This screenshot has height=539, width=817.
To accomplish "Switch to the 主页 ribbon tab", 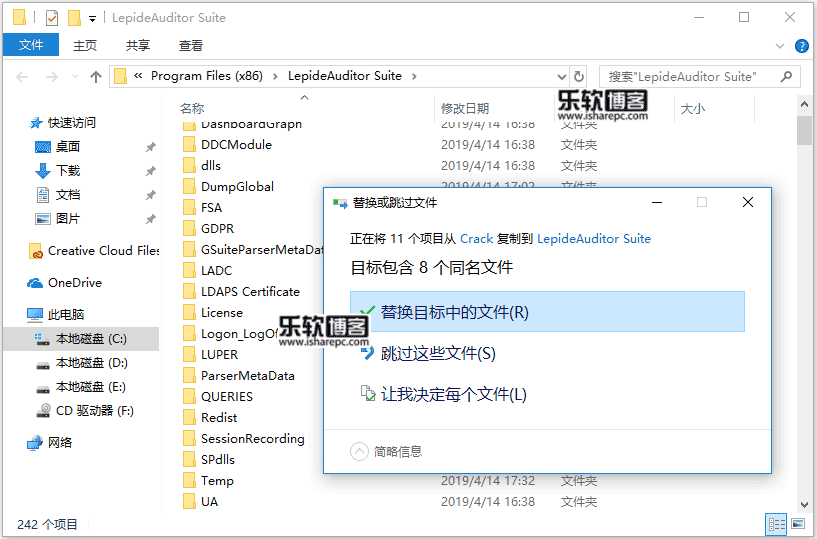I will 85,45.
